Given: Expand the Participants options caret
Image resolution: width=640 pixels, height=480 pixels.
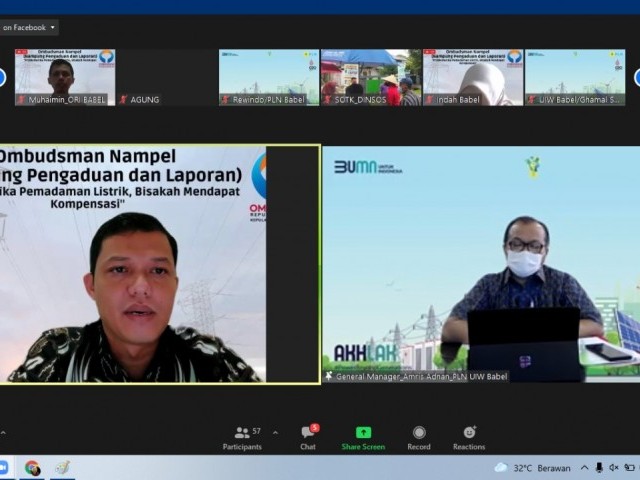Looking at the screenshot, I should (275, 433).
